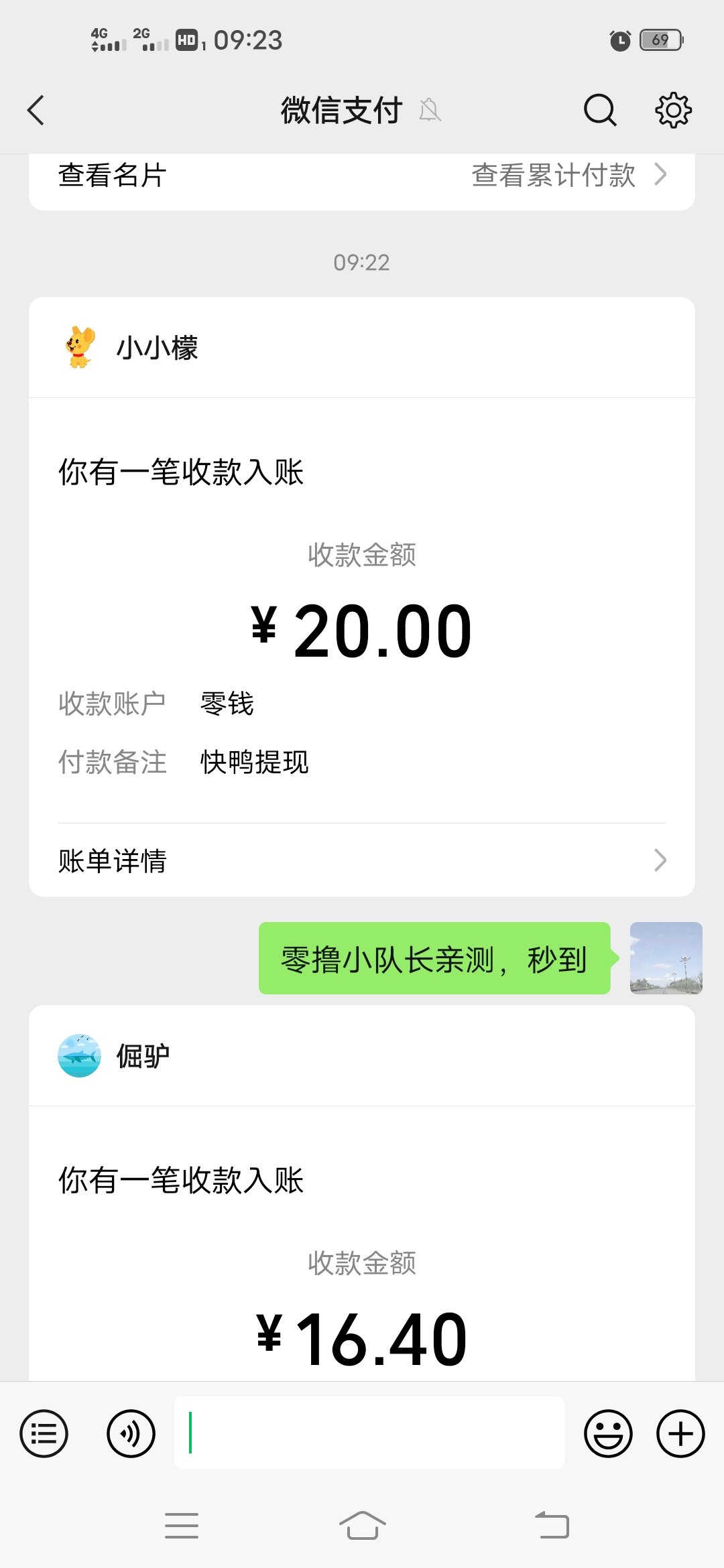724x1568 pixels.
Task: Tap the back arrow in the header
Action: [36, 110]
